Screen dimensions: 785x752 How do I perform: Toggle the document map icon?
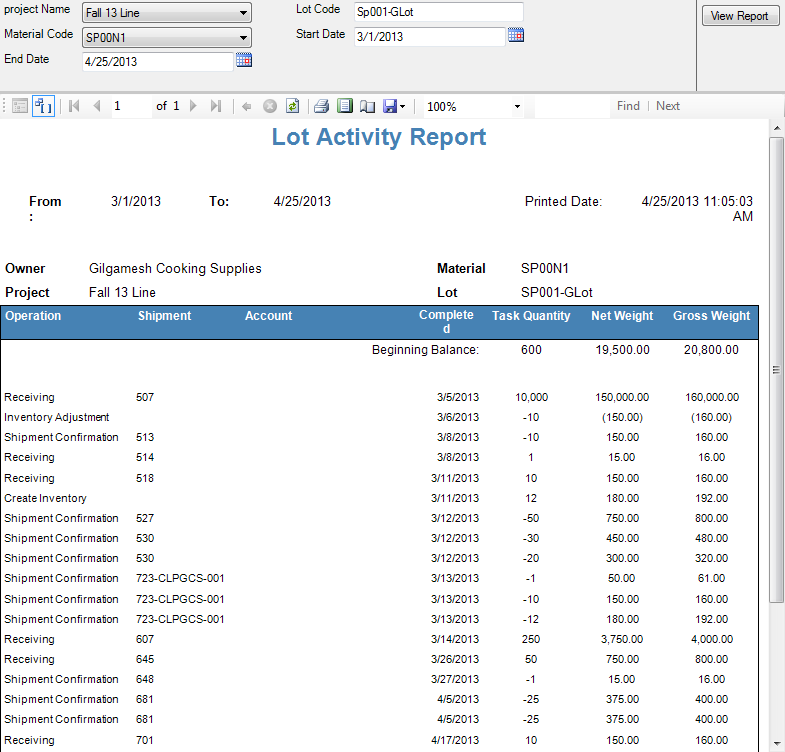tap(20, 106)
